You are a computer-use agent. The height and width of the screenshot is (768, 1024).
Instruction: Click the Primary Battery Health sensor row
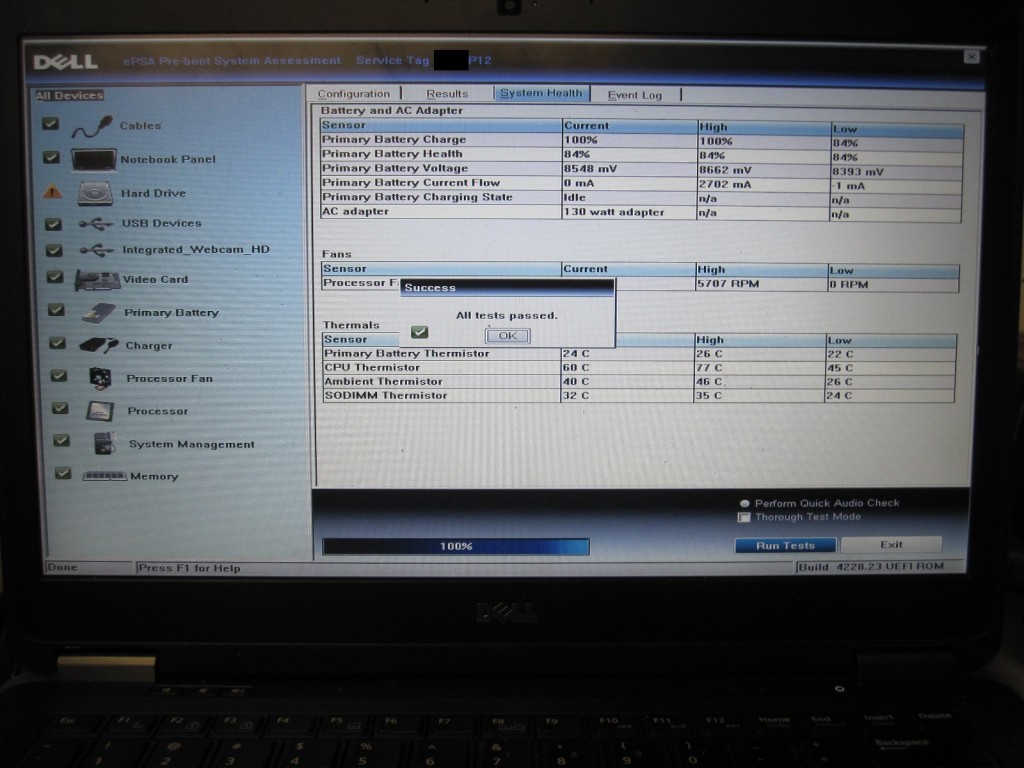point(641,155)
